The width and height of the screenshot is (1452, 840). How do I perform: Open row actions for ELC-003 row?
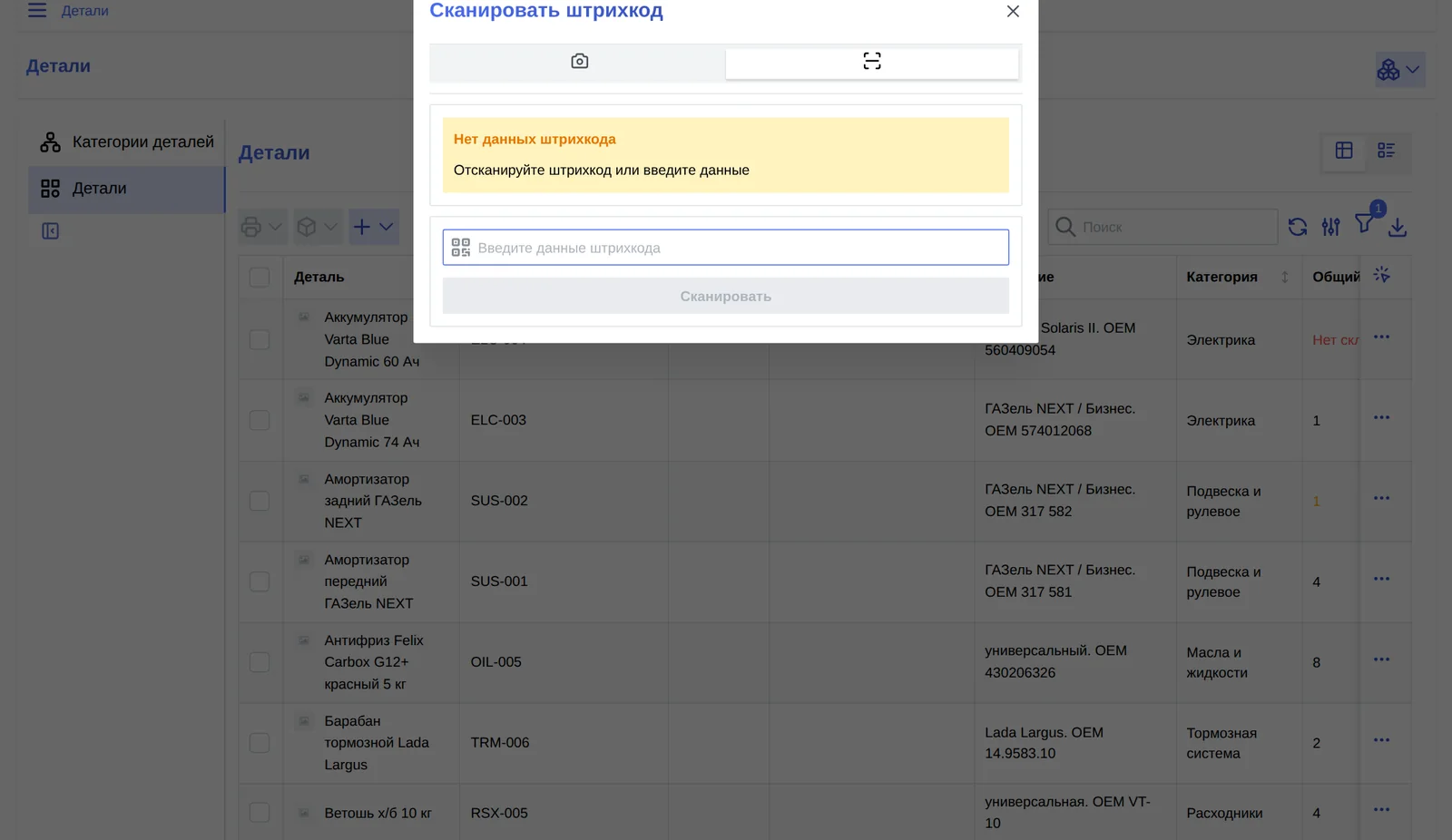coord(1381,418)
